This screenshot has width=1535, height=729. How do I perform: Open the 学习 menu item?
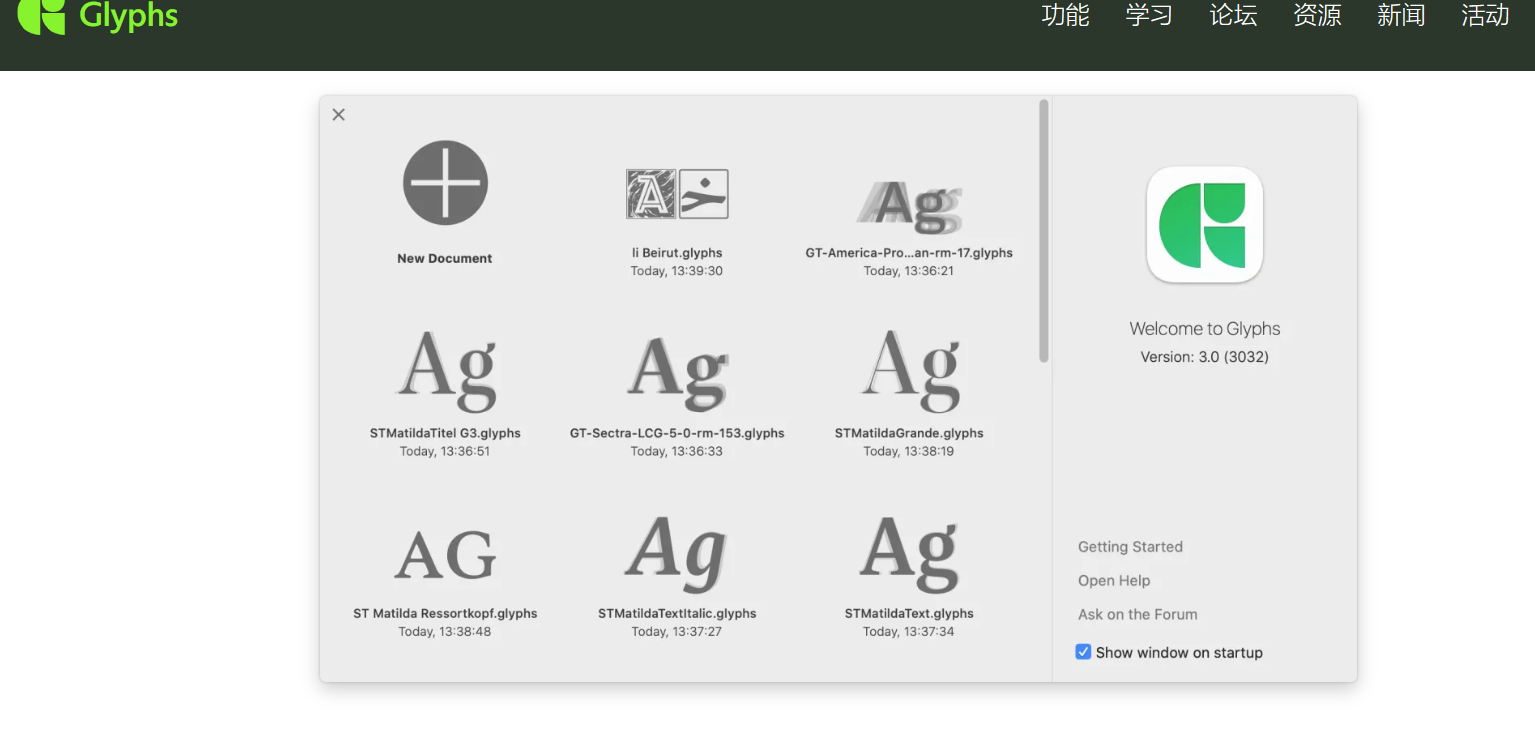point(1149,15)
